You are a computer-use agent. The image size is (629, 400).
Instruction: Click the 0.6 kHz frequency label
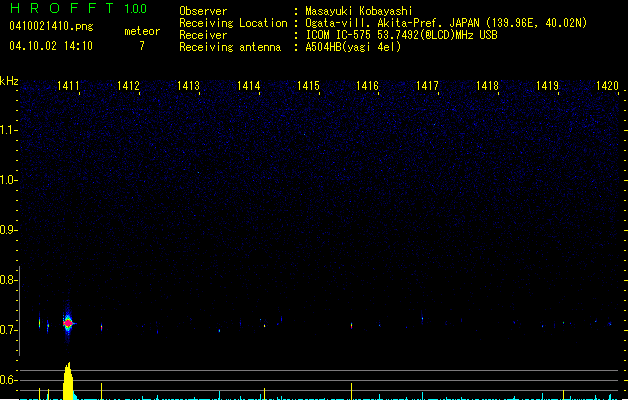8,380
